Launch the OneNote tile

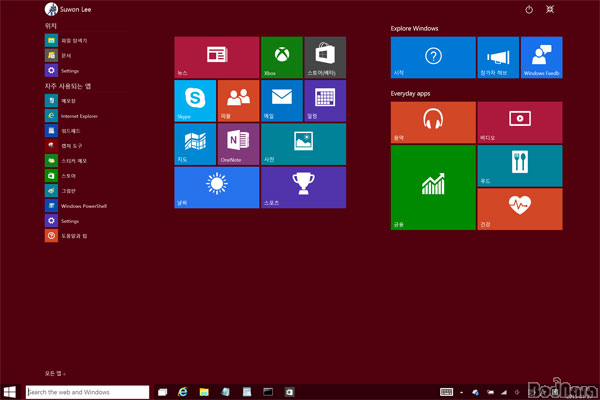[238, 144]
